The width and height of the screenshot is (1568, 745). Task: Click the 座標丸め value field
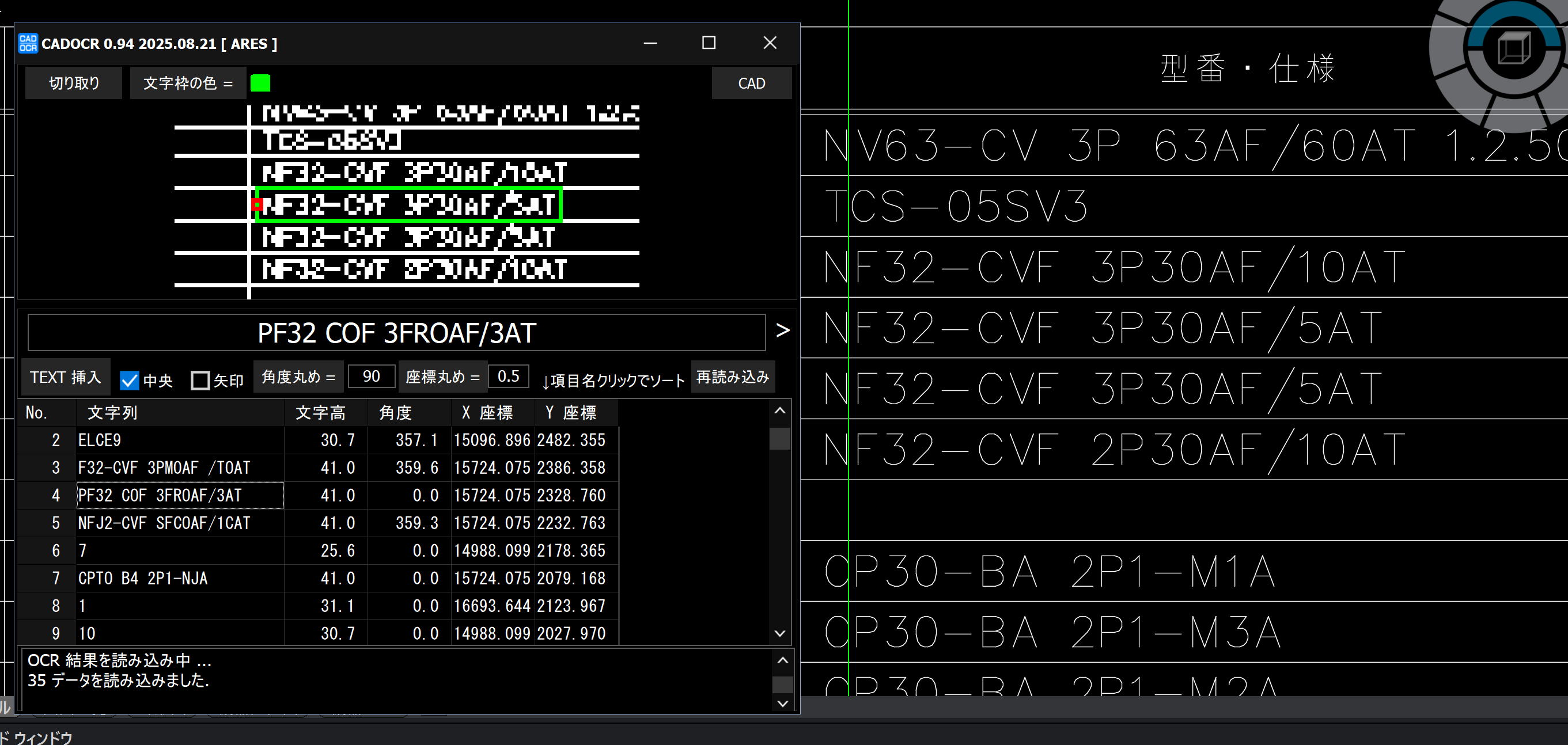[508, 377]
